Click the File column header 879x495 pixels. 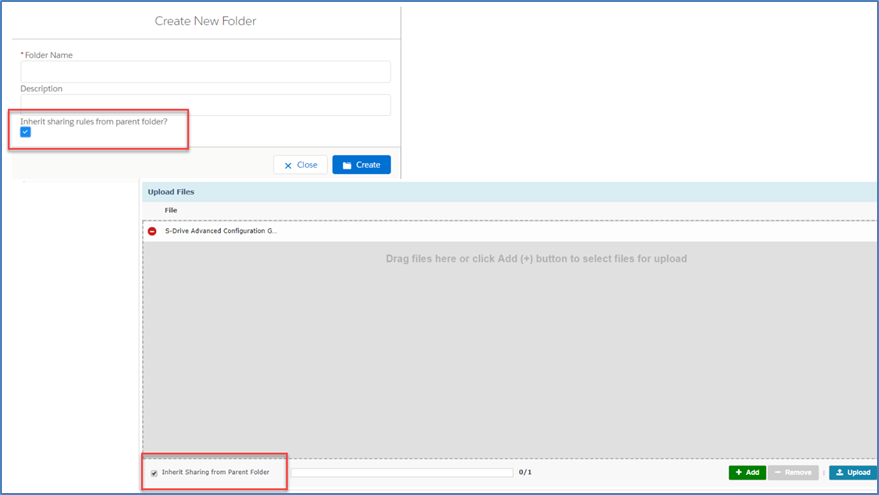tap(171, 210)
